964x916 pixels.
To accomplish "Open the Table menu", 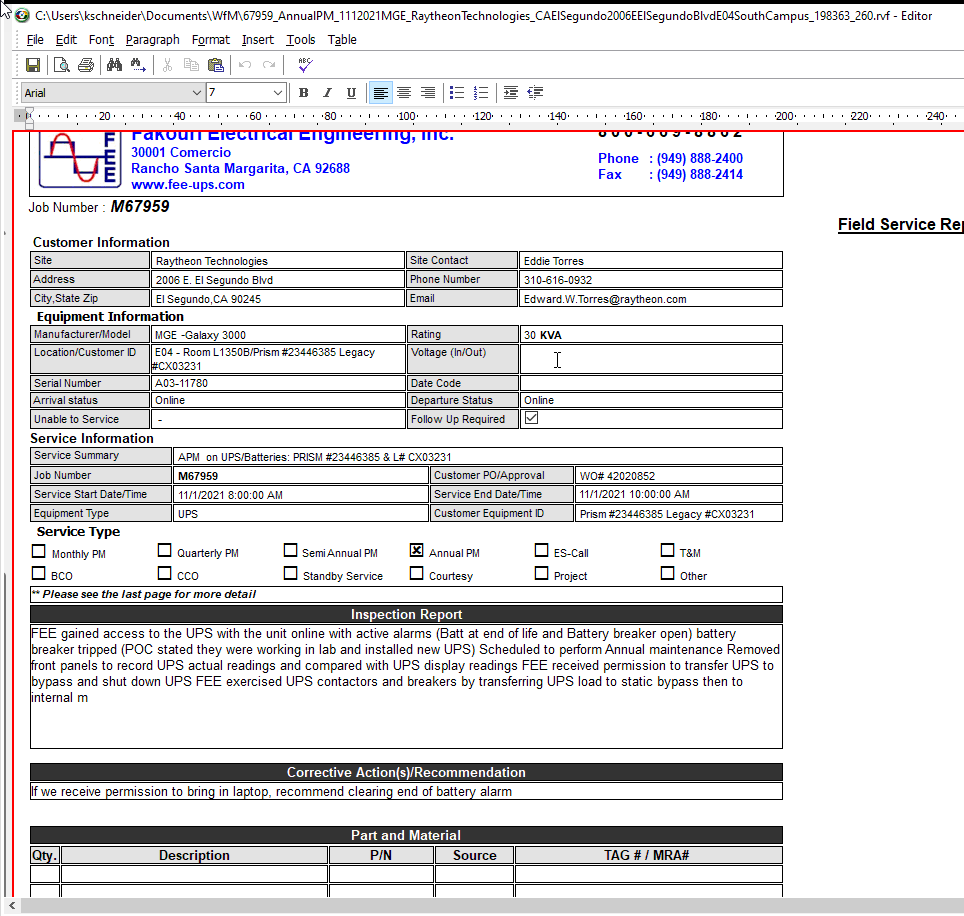I will [342, 40].
